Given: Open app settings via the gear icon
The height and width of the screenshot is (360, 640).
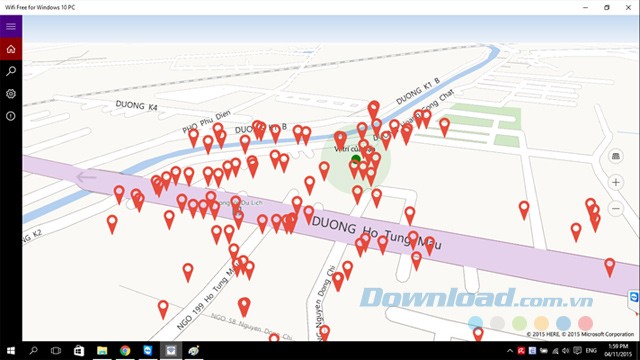Looking at the screenshot, I should click(x=11, y=94).
